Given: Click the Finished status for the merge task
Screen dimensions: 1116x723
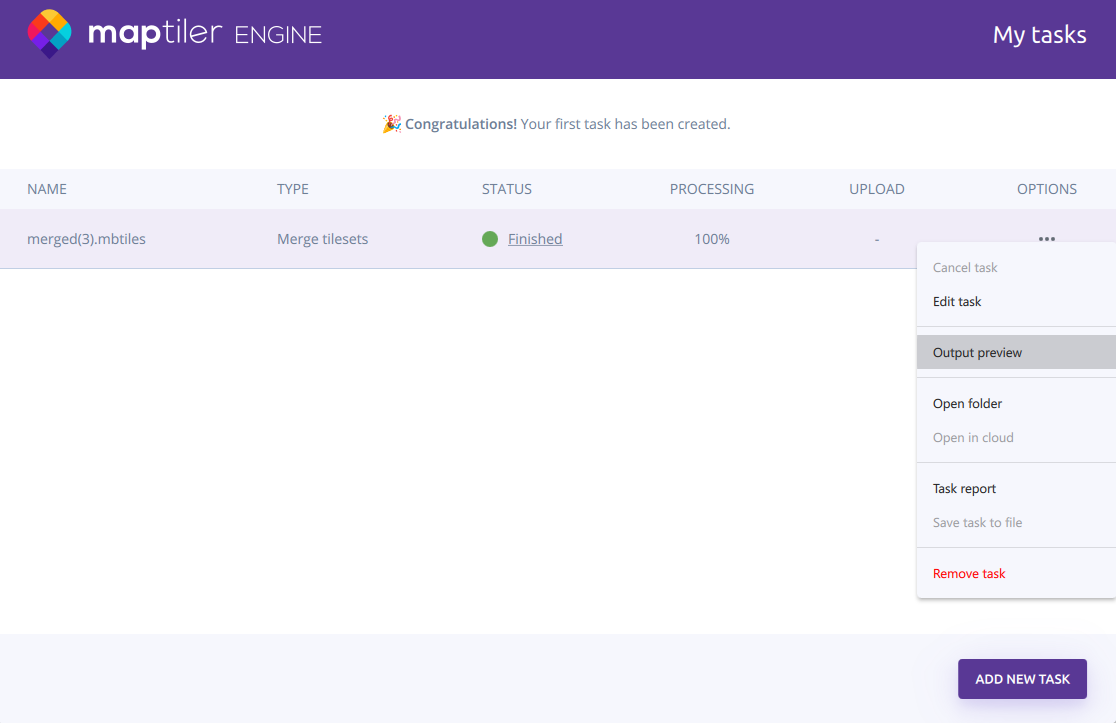Looking at the screenshot, I should 535,238.
